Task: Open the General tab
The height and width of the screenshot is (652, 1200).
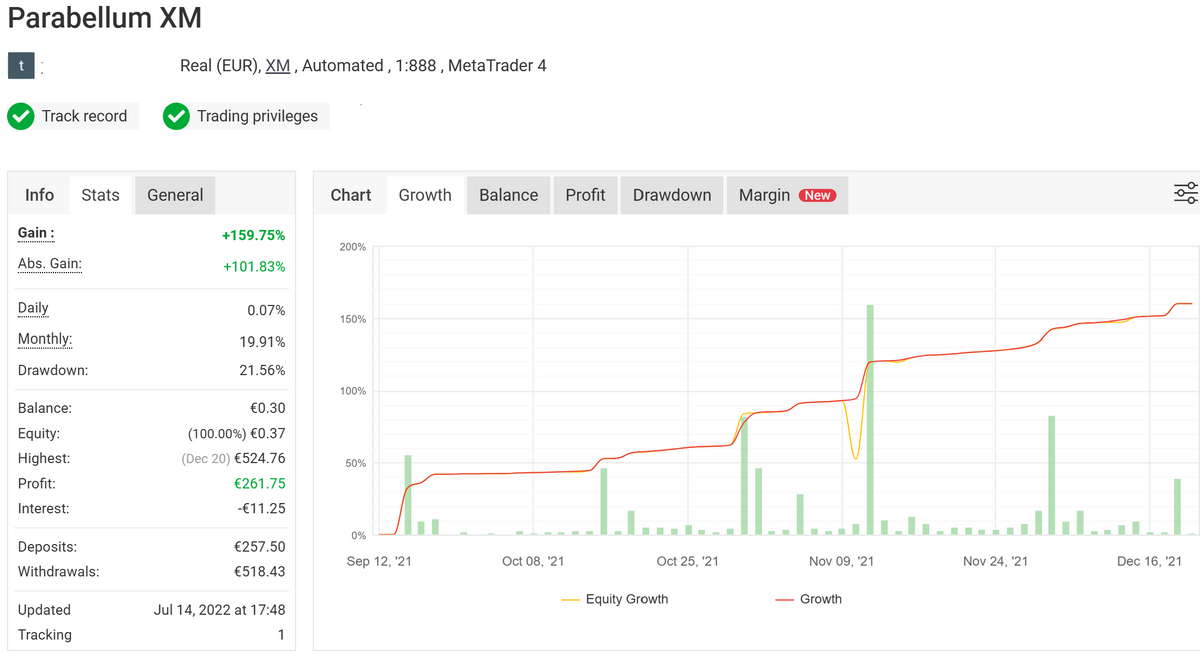Action: (x=175, y=195)
